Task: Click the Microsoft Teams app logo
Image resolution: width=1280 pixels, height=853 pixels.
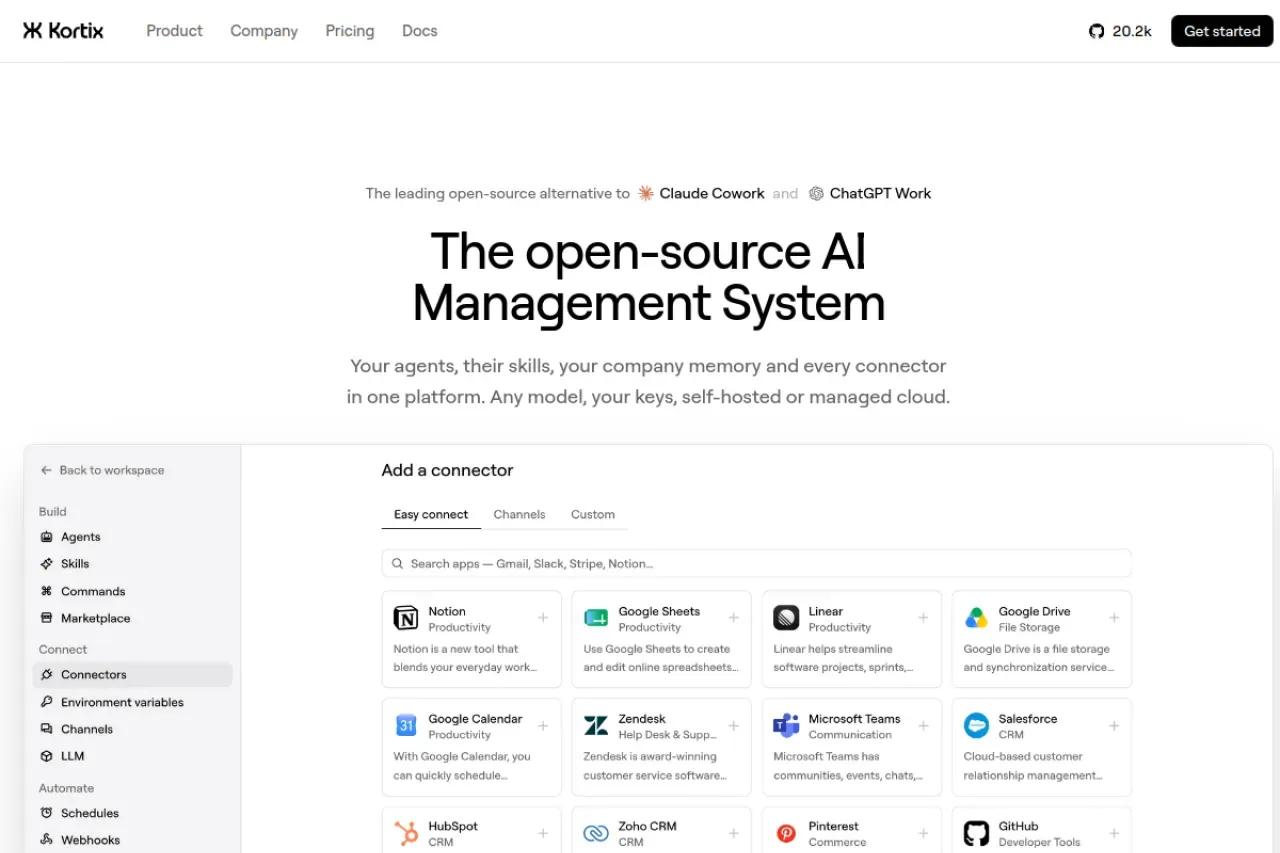Action: coord(786,725)
